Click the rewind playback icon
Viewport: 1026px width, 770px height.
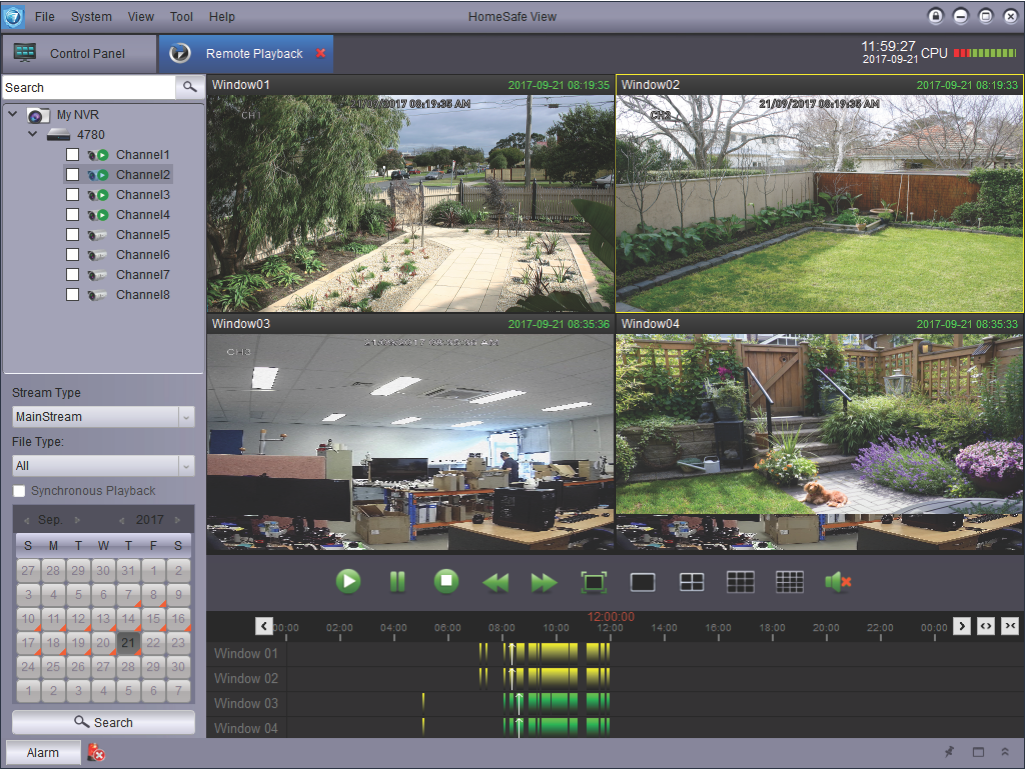click(495, 582)
